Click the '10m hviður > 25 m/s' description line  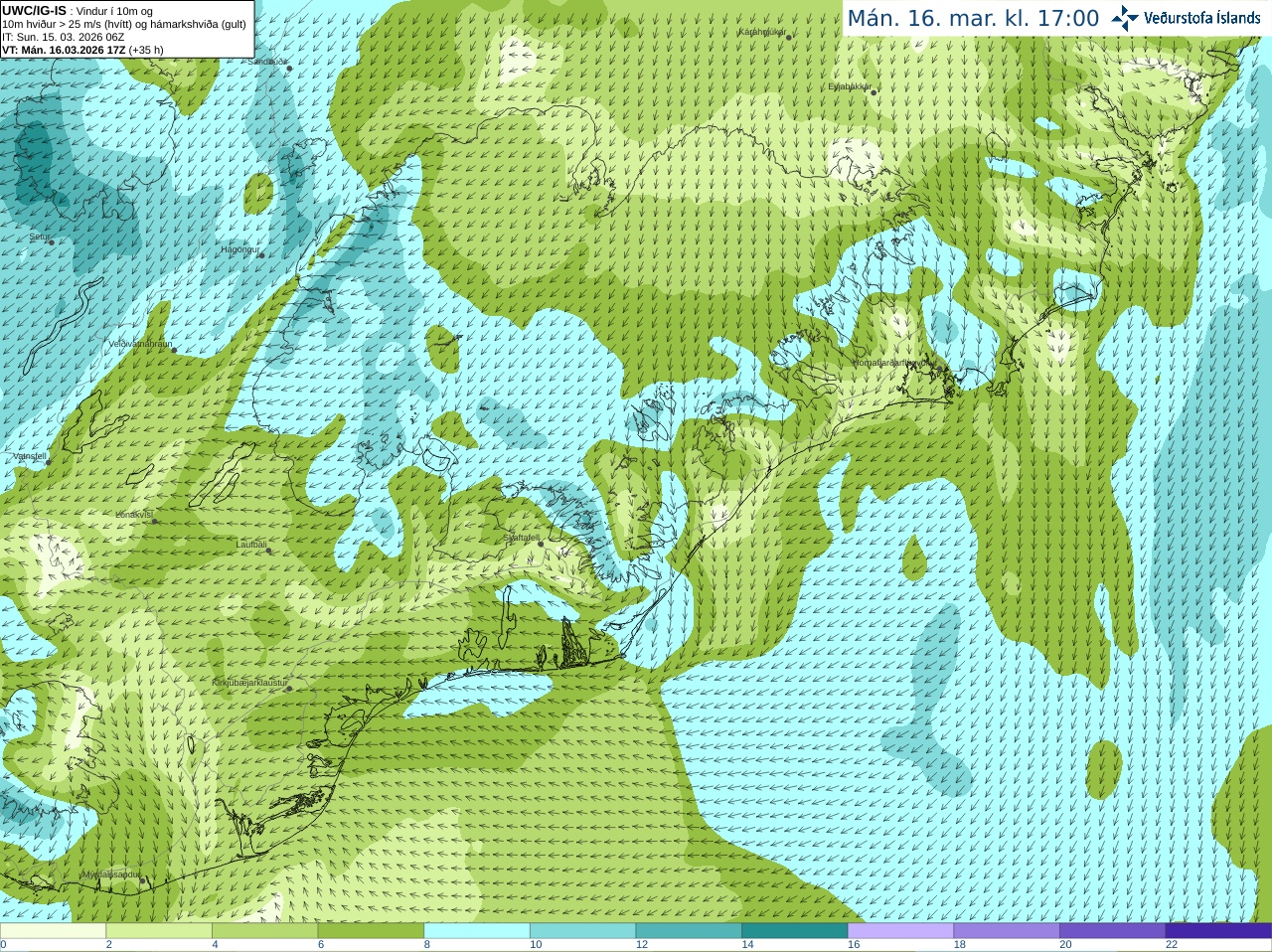click(124, 24)
